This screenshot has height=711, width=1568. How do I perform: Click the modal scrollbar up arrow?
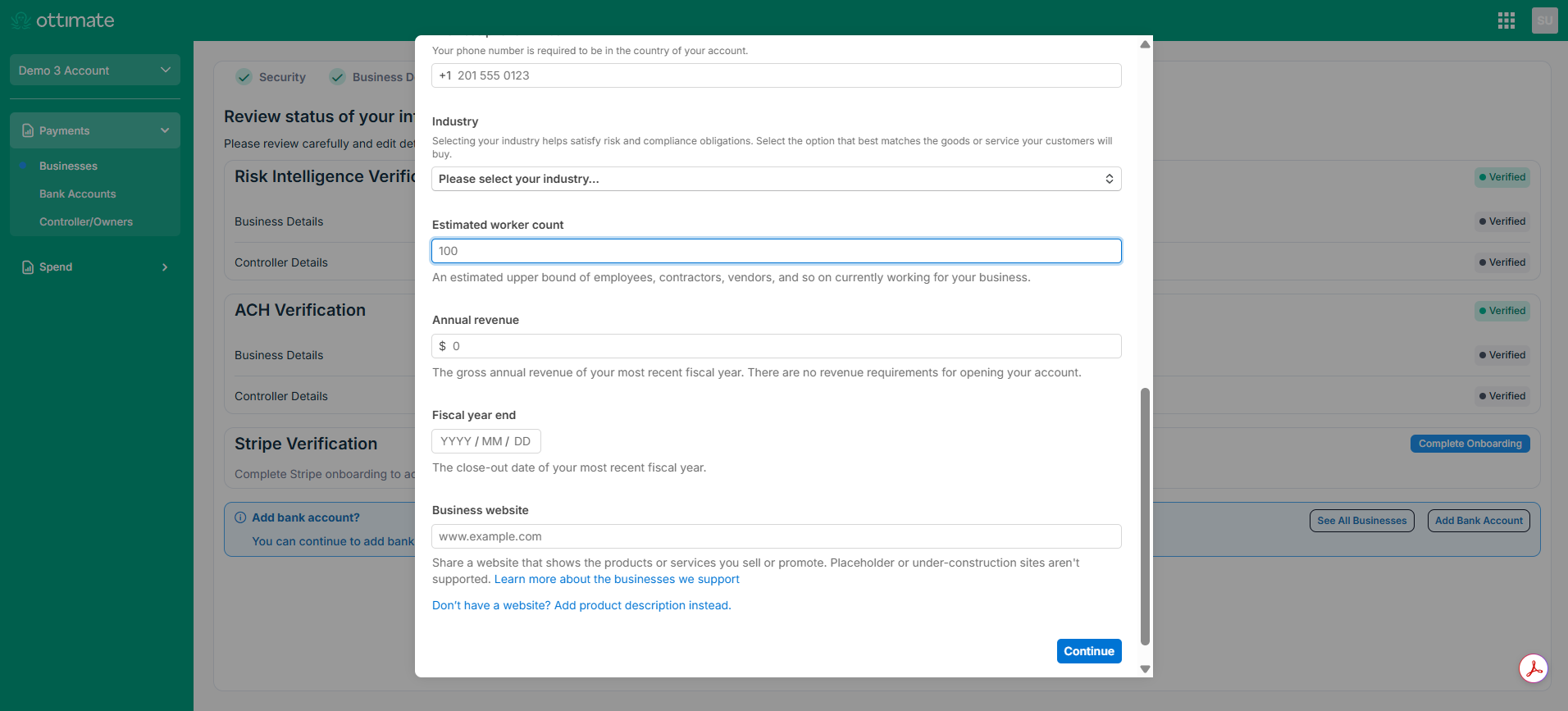point(1145,44)
